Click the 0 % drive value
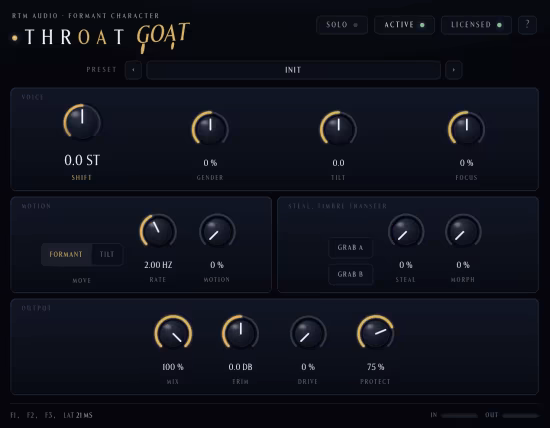 [x=308, y=367]
